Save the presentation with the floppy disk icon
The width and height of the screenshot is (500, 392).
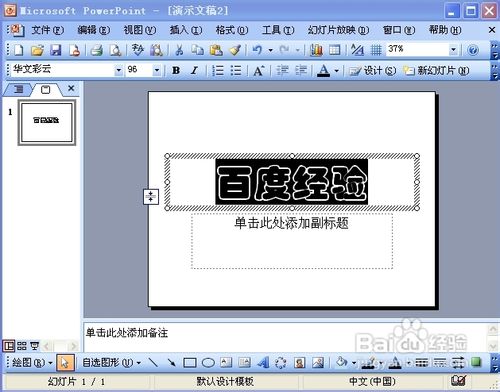pos(56,50)
